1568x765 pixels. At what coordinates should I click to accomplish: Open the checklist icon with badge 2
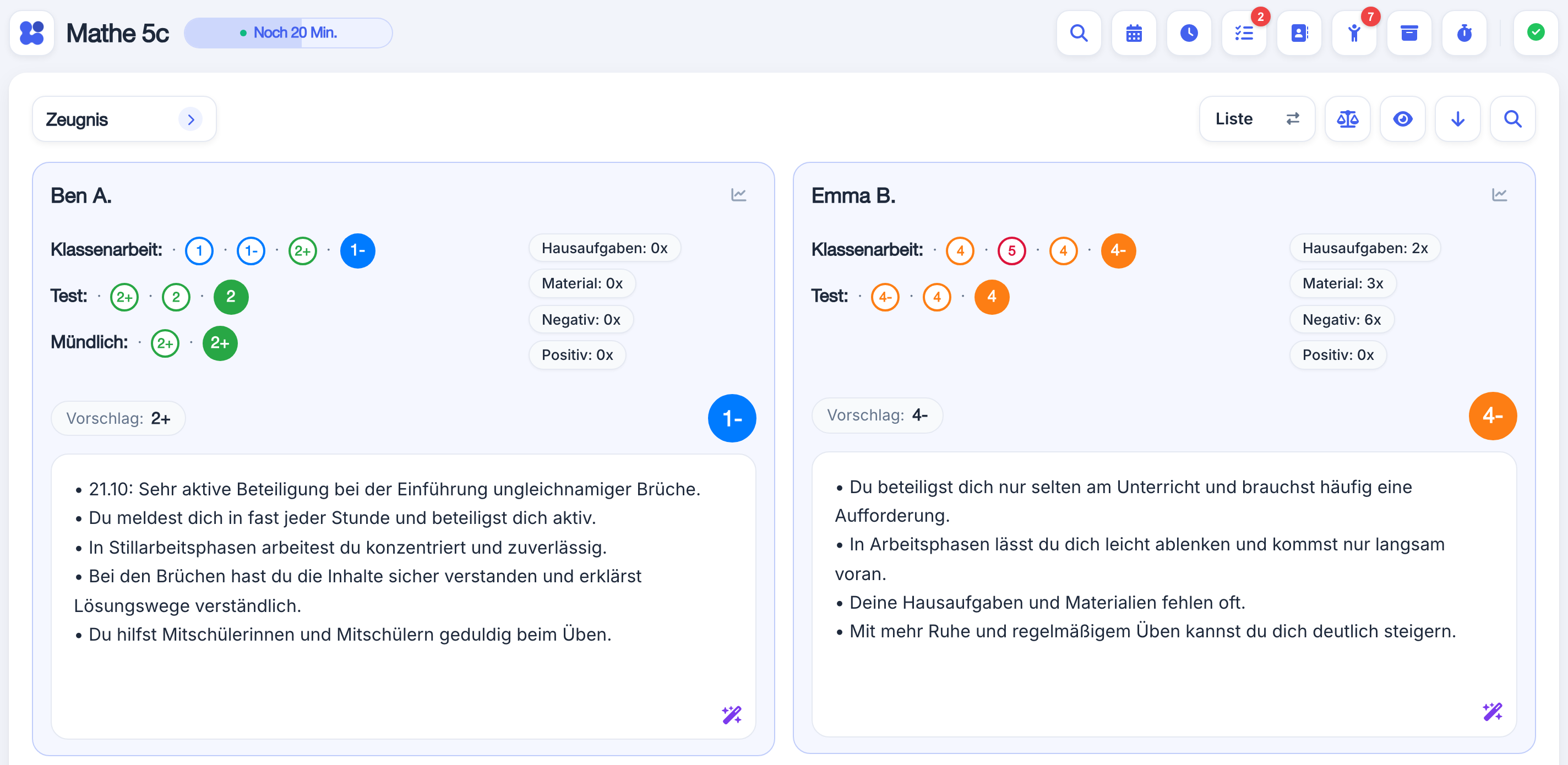[1244, 33]
